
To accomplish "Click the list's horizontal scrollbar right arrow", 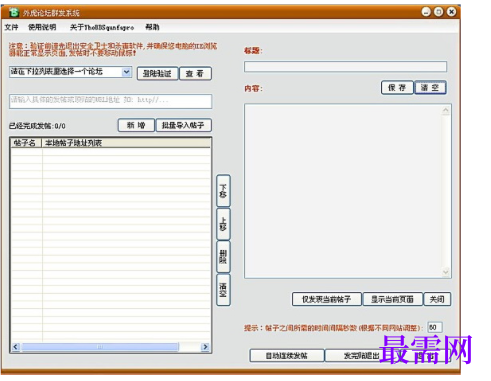I will [205, 347].
